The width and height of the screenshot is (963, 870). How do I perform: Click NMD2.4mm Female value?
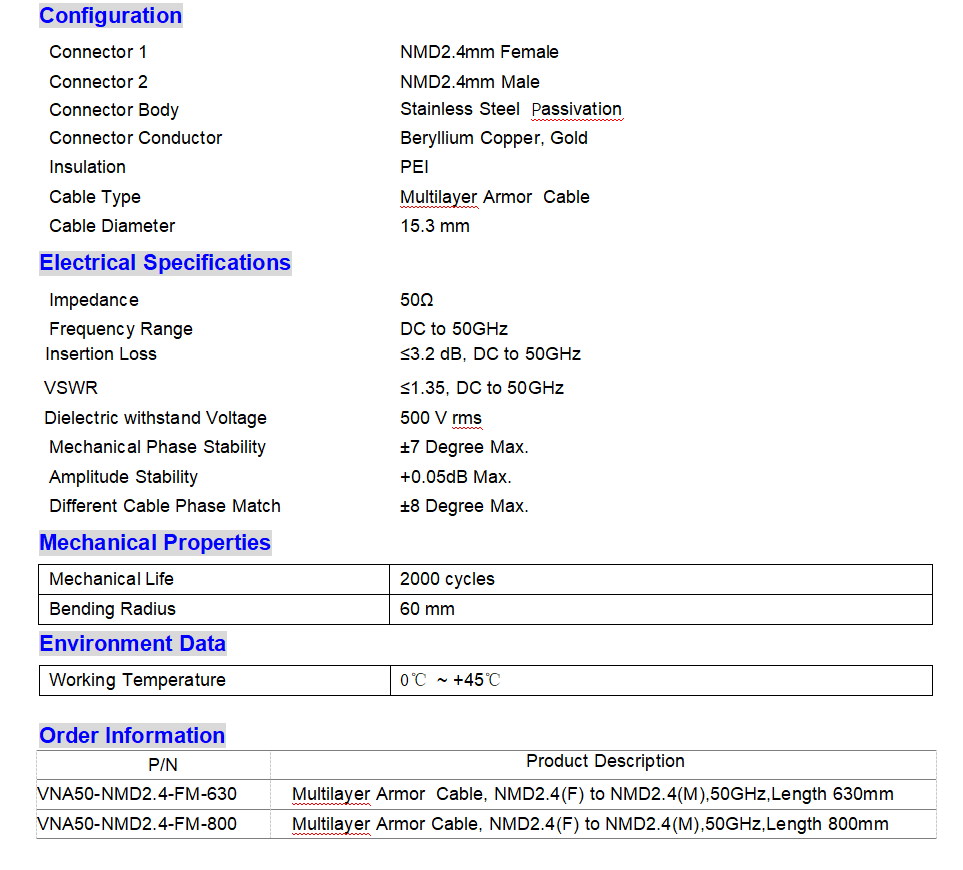479,52
